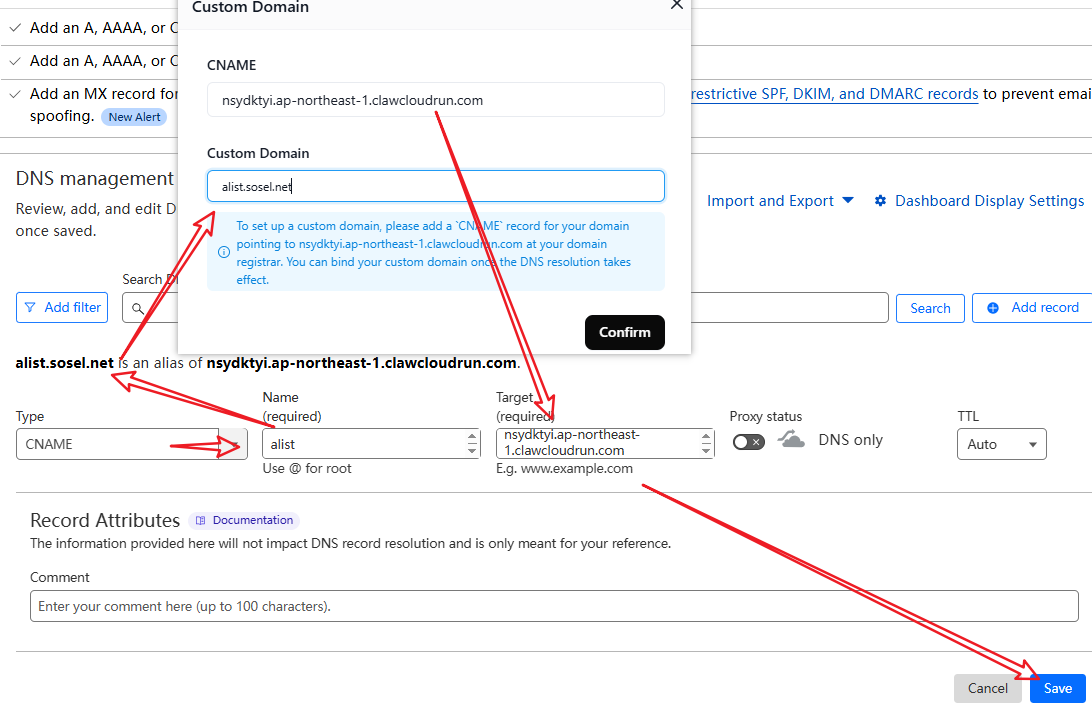
Task: Click the gear icon for Dashboard Display Settings
Action: pyautogui.click(x=880, y=201)
